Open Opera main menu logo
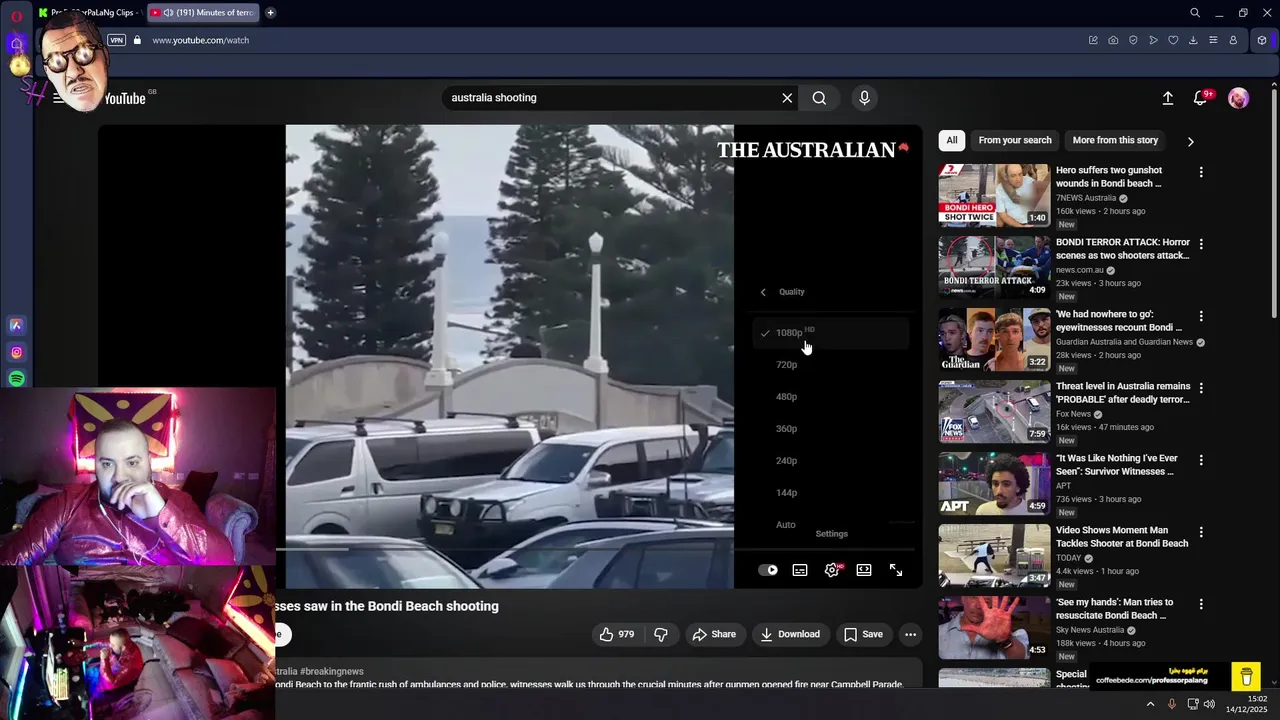The image size is (1280, 720). pos(16,15)
